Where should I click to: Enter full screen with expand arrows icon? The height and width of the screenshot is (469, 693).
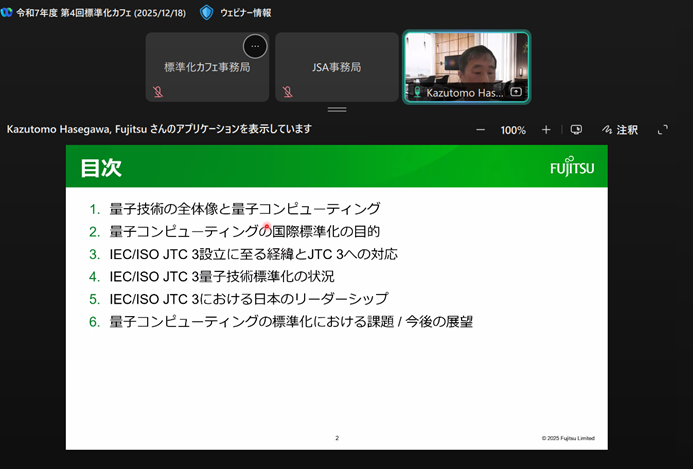[663, 130]
